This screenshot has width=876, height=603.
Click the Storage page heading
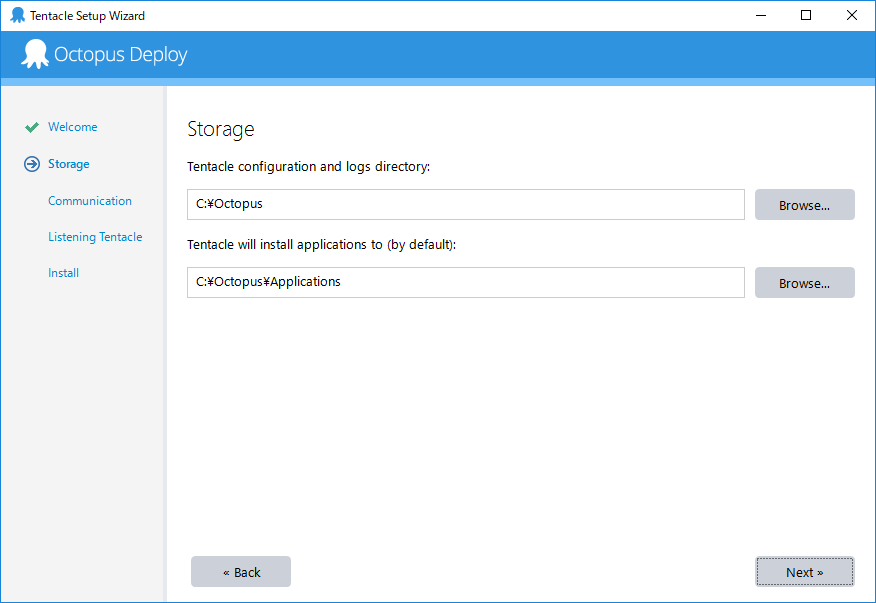[221, 129]
